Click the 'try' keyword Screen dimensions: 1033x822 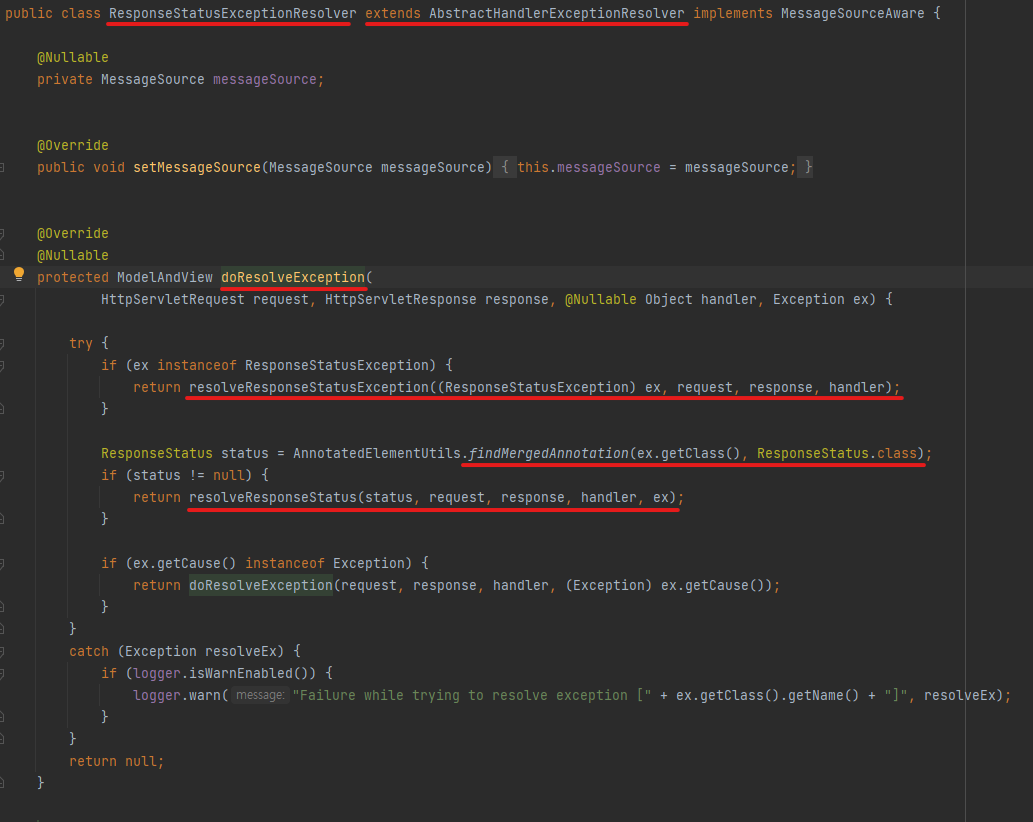pyautogui.click(x=81, y=344)
